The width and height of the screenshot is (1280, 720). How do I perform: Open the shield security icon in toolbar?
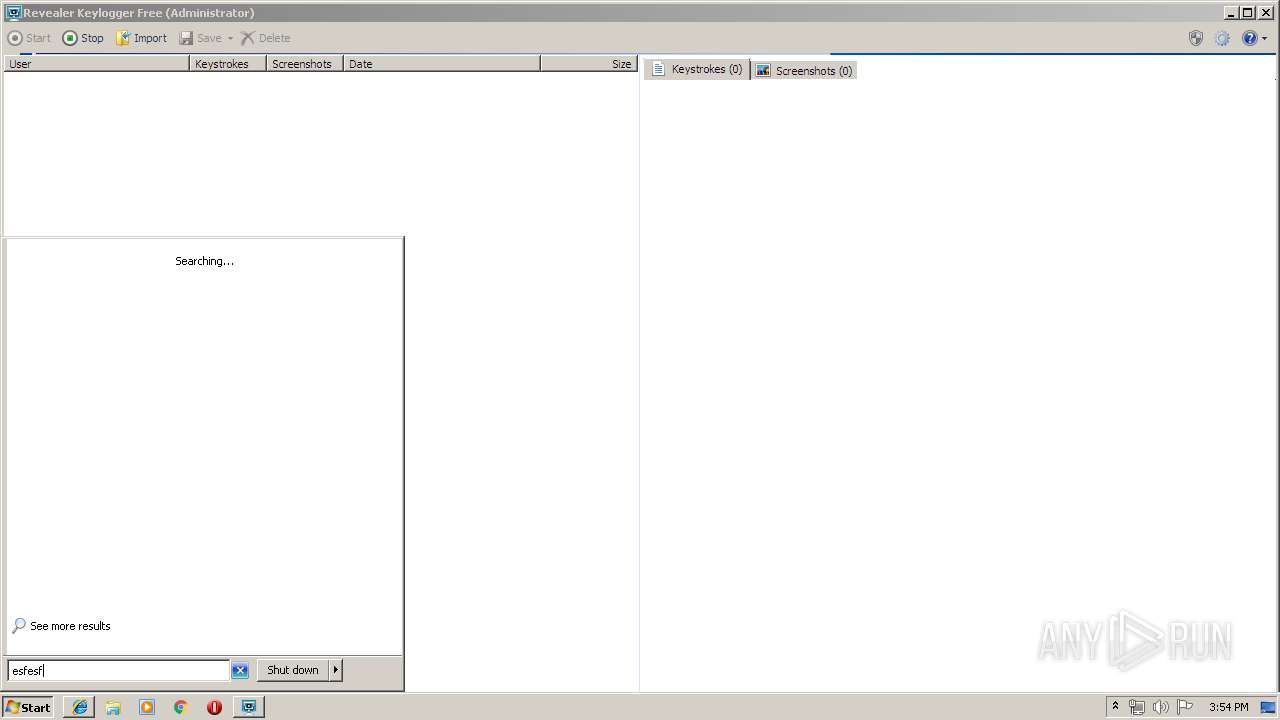coord(1196,38)
